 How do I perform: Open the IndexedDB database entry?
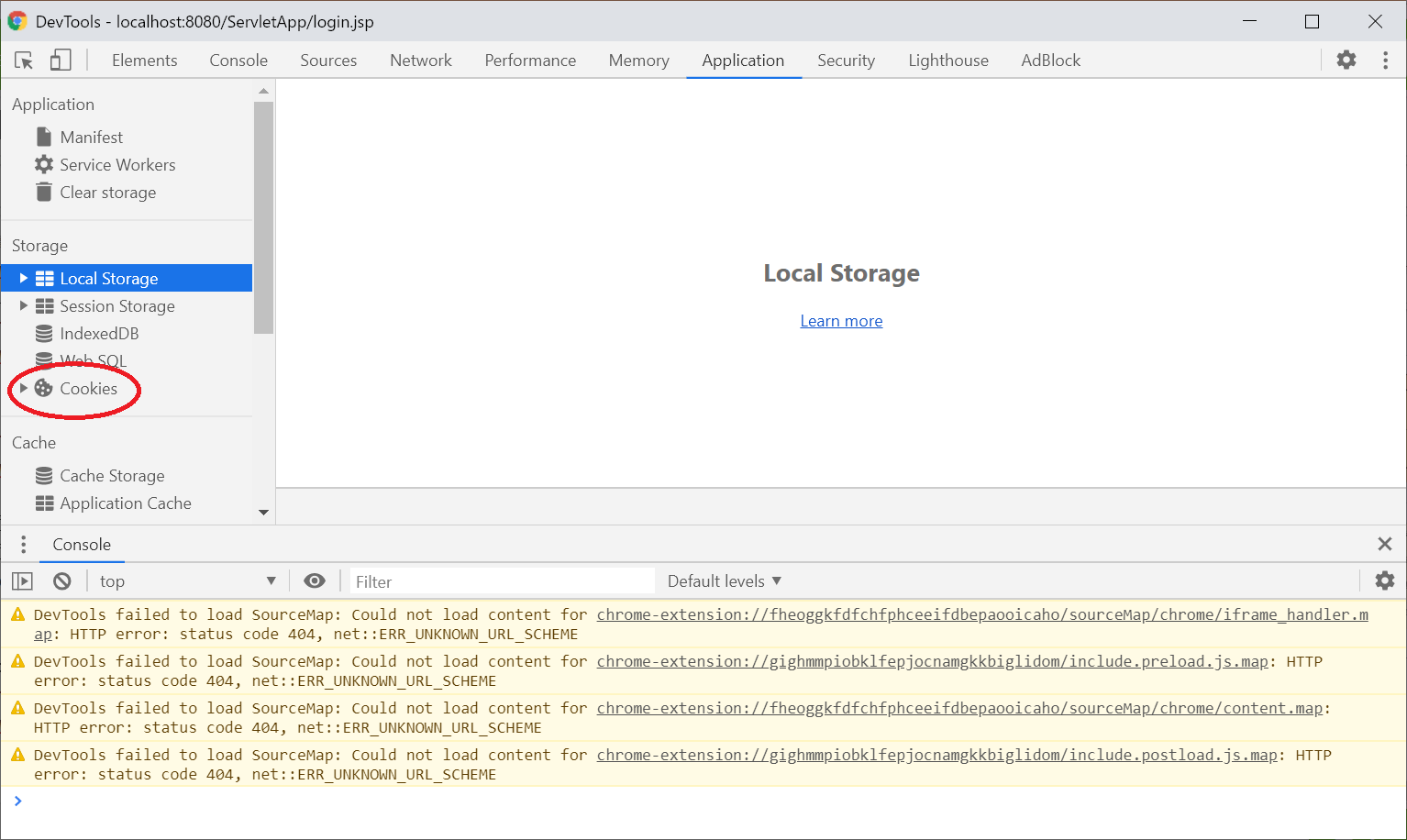[99, 334]
